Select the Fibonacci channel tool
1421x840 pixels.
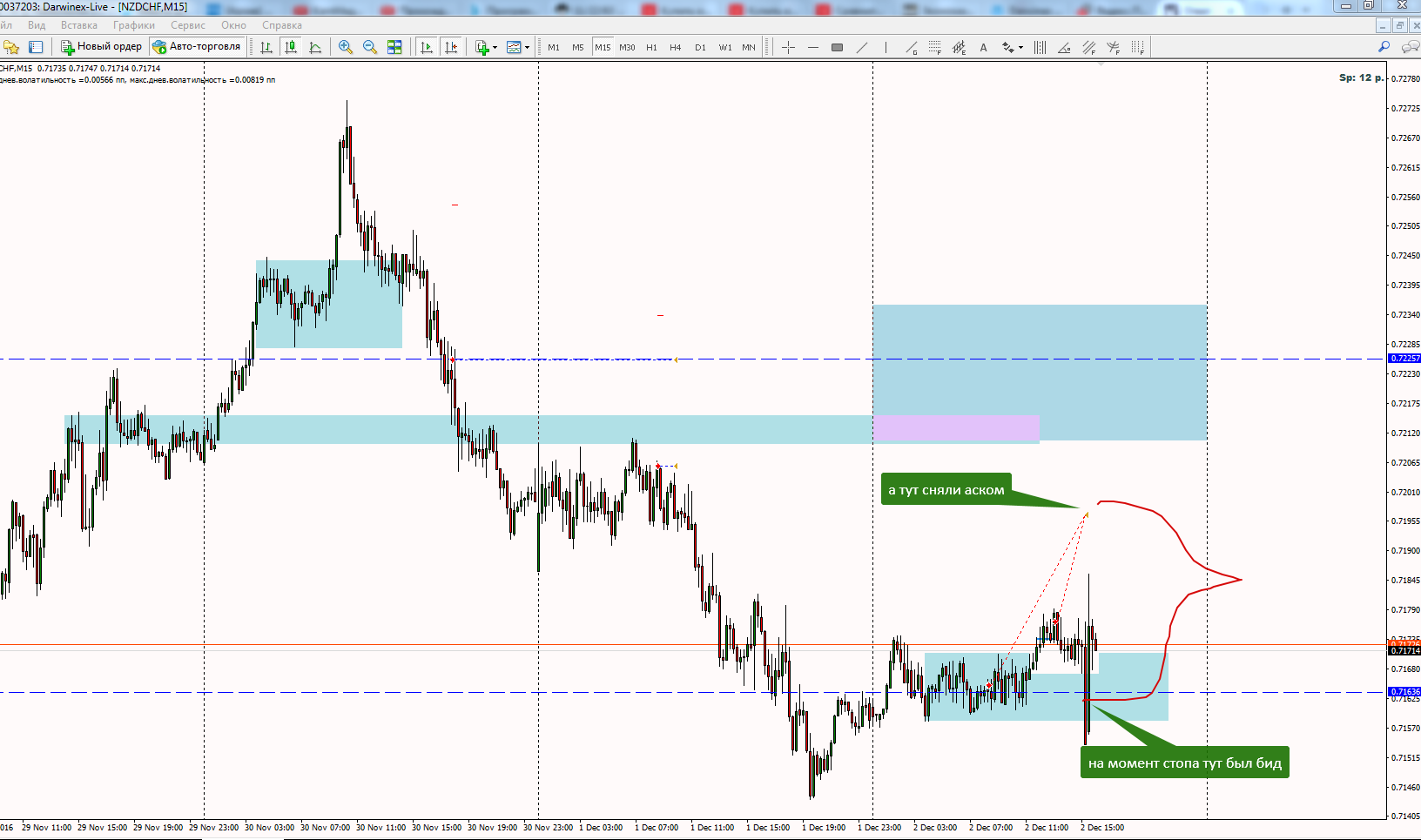[1088, 47]
